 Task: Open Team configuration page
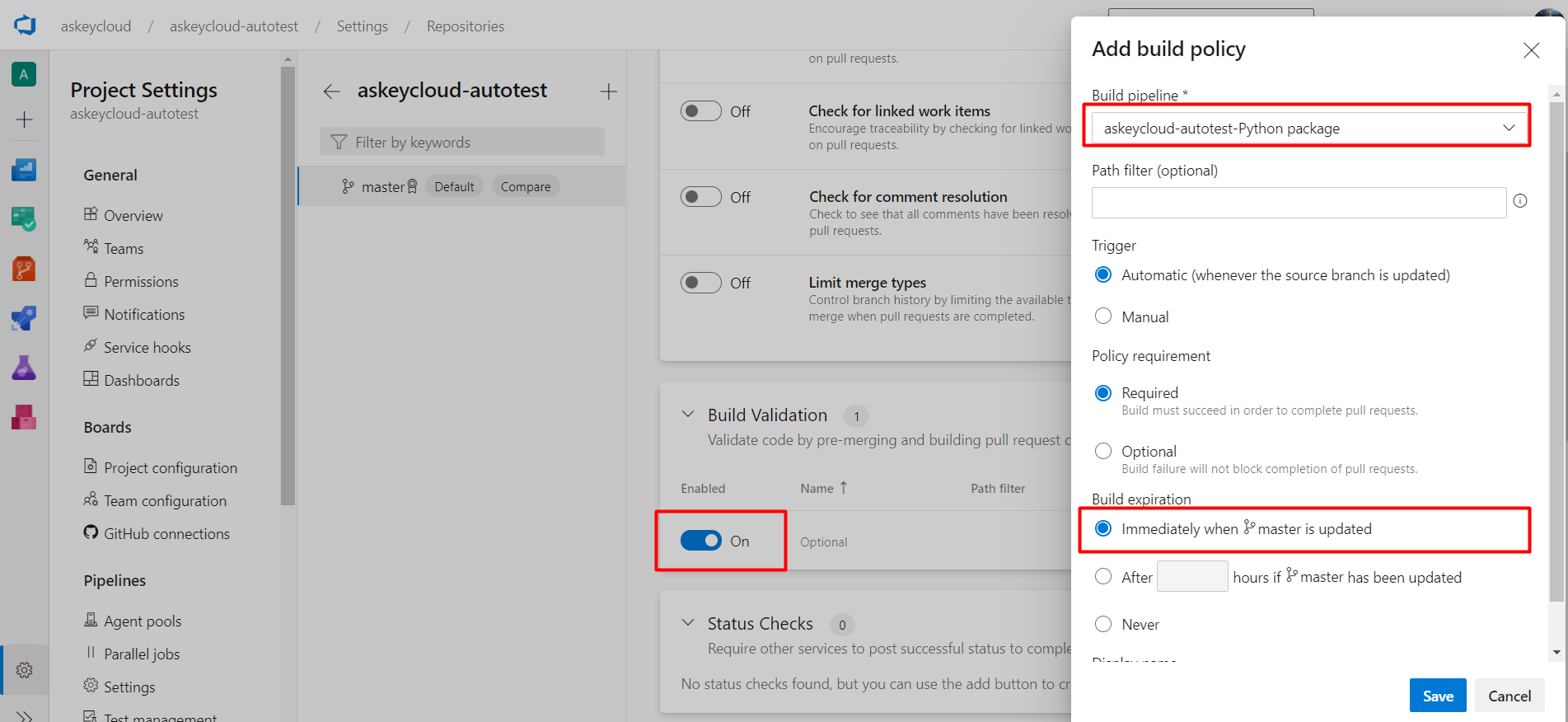pyautogui.click(x=165, y=500)
